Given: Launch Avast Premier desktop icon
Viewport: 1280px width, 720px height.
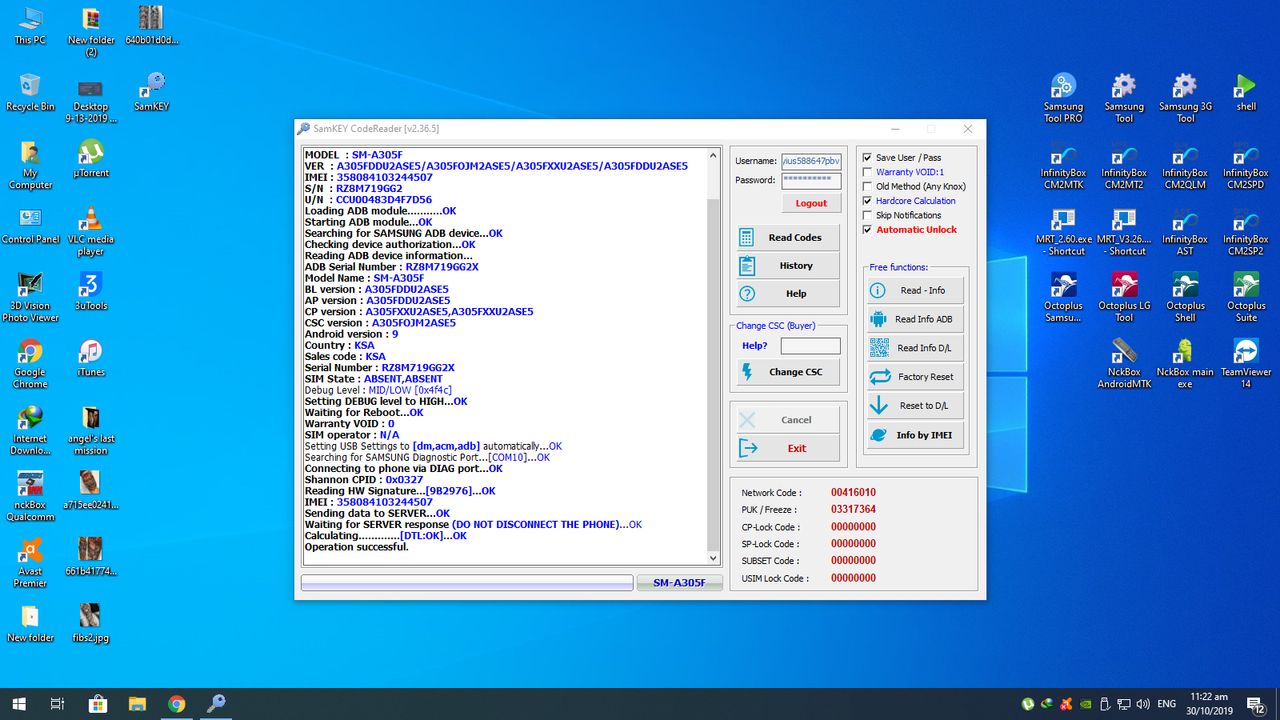Looking at the screenshot, I should tap(30, 563).
